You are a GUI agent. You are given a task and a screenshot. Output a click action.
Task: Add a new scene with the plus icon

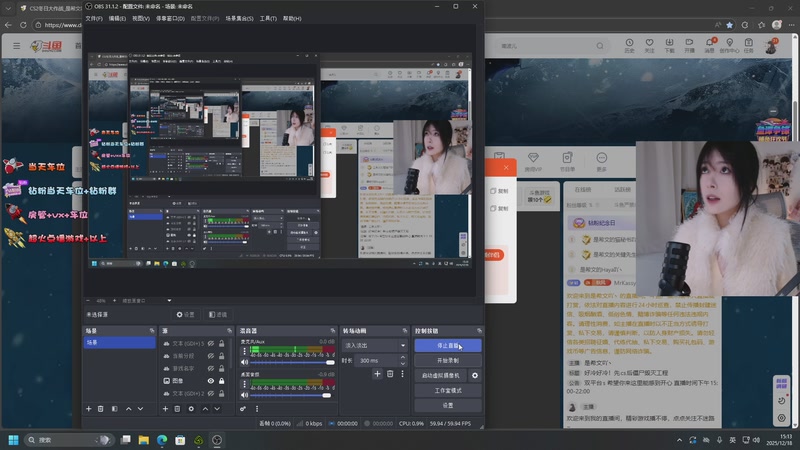89,409
